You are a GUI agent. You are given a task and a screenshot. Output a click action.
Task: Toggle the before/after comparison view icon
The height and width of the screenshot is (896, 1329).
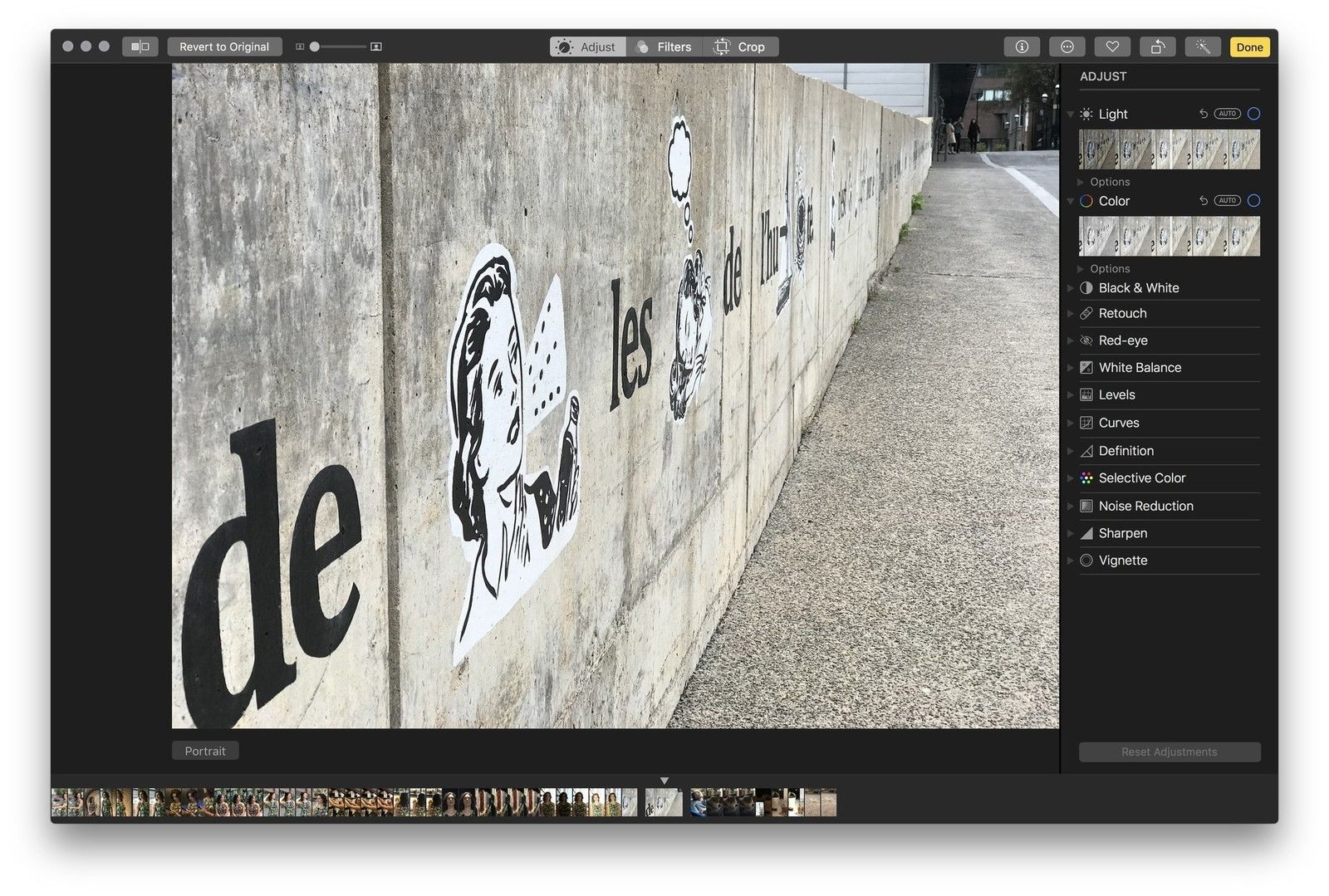[140, 47]
